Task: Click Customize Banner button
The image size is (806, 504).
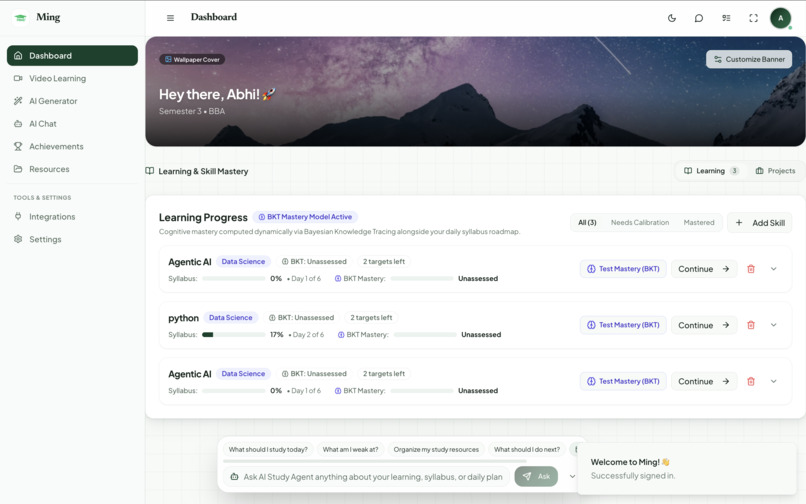Action: tap(749, 59)
